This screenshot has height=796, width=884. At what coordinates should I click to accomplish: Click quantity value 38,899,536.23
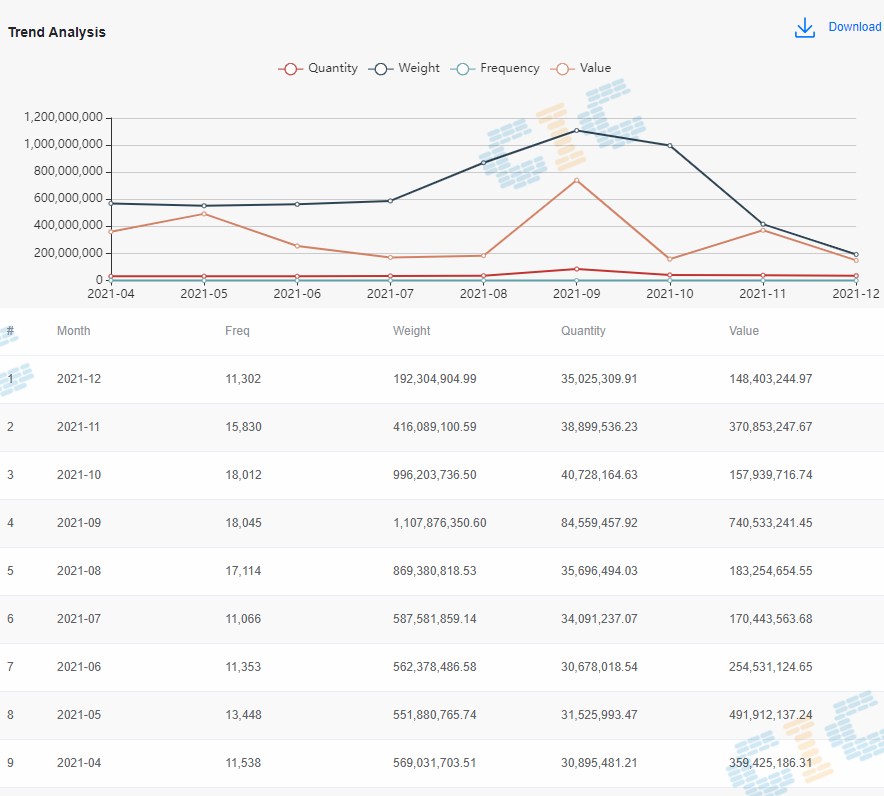[x=599, y=427]
